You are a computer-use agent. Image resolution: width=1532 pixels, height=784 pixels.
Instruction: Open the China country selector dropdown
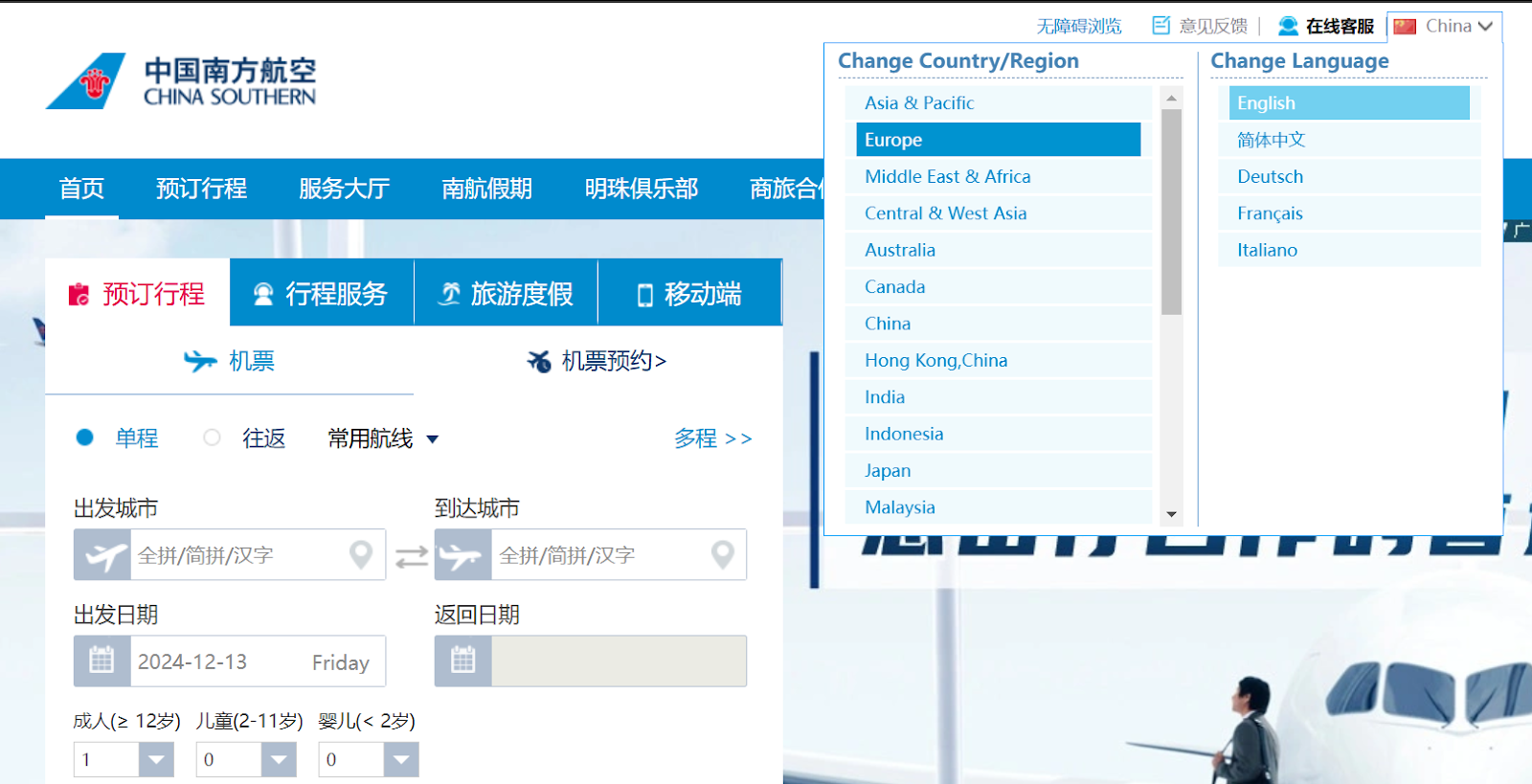click(x=1444, y=26)
